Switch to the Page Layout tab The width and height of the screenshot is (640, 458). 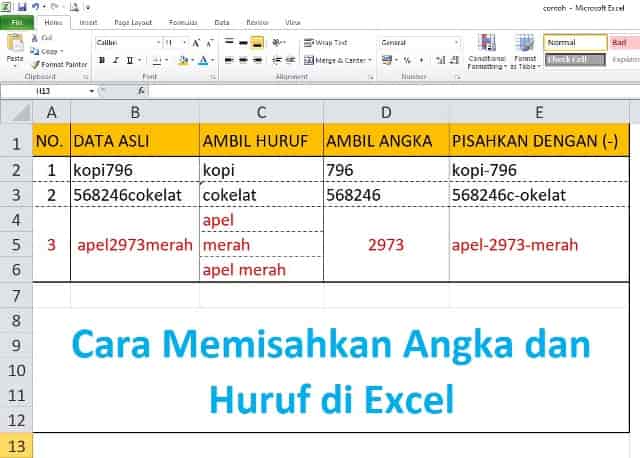(133, 22)
